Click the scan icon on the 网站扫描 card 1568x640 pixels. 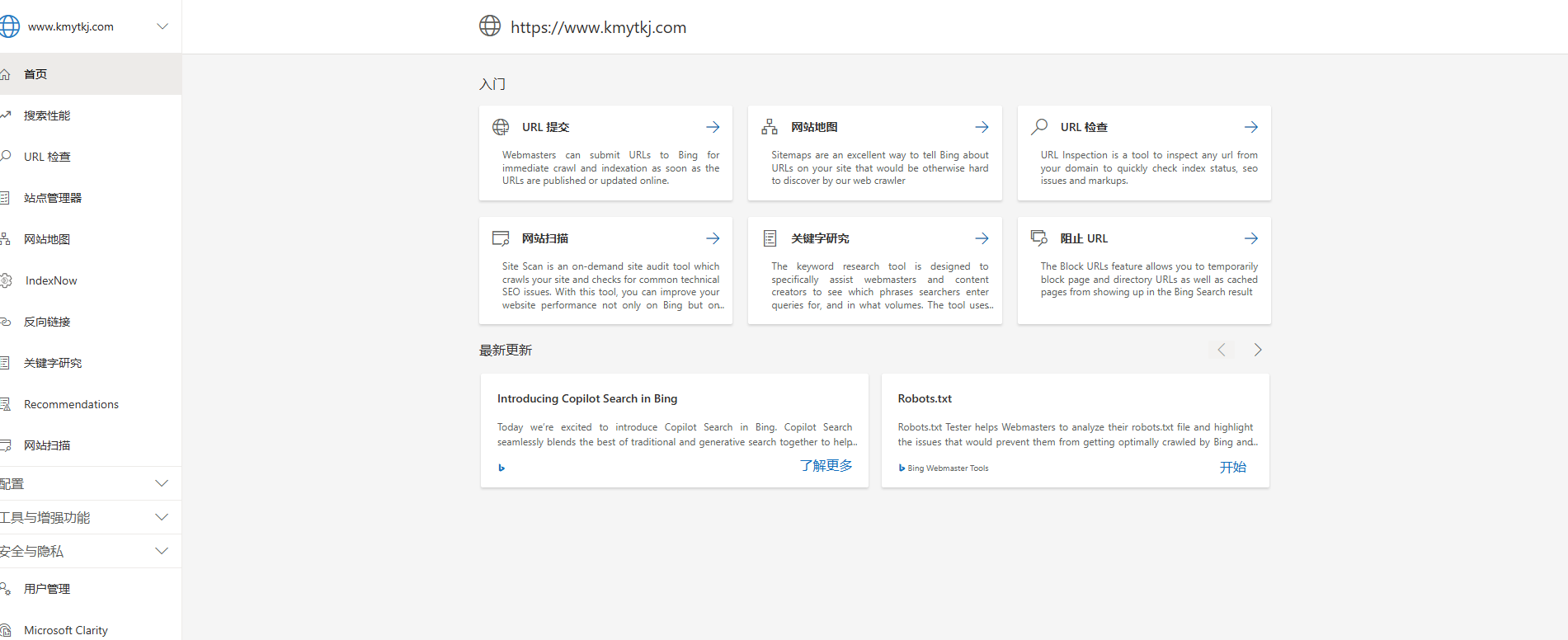point(501,238)
